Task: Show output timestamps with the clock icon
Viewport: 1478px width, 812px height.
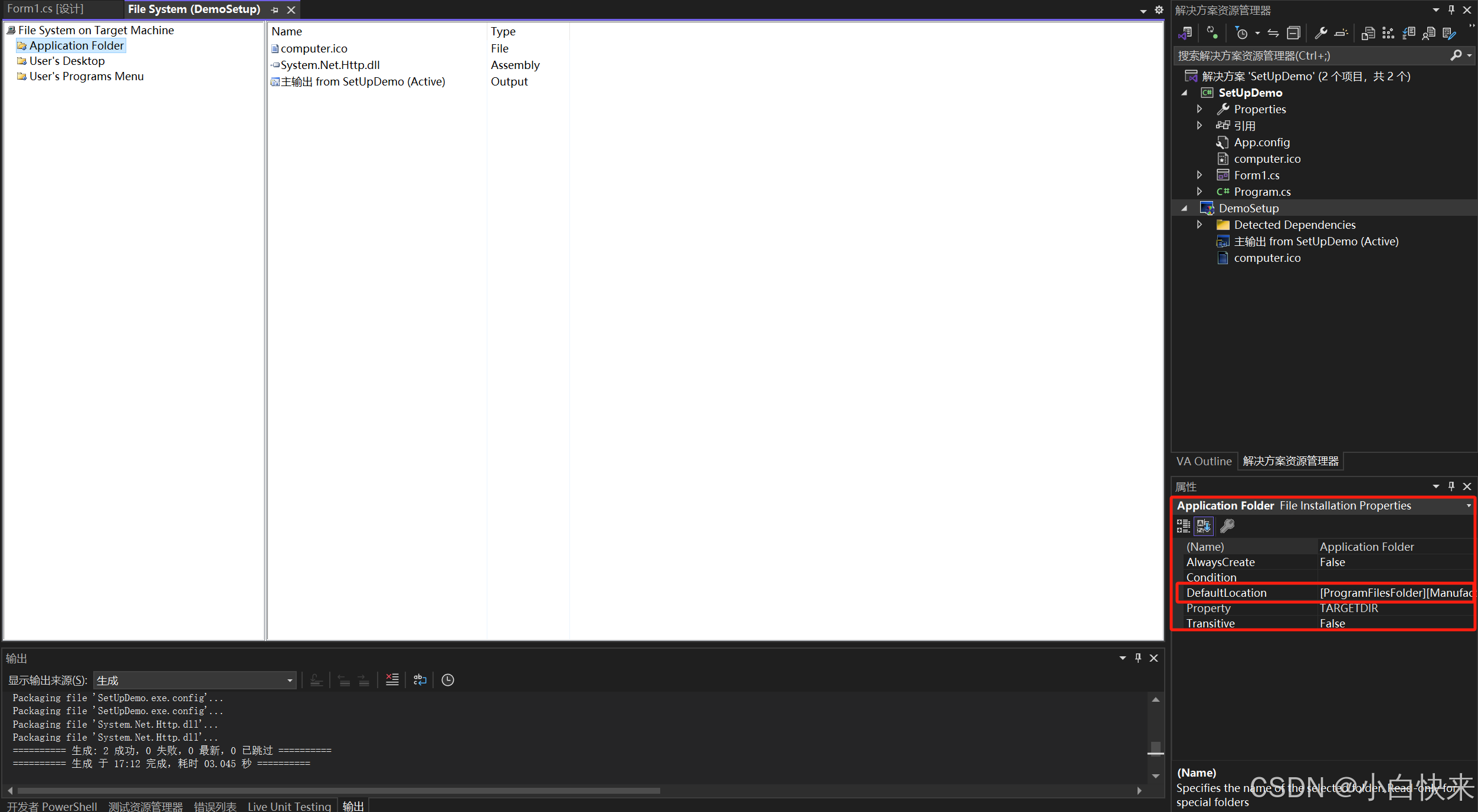Action: coord(447,680)
